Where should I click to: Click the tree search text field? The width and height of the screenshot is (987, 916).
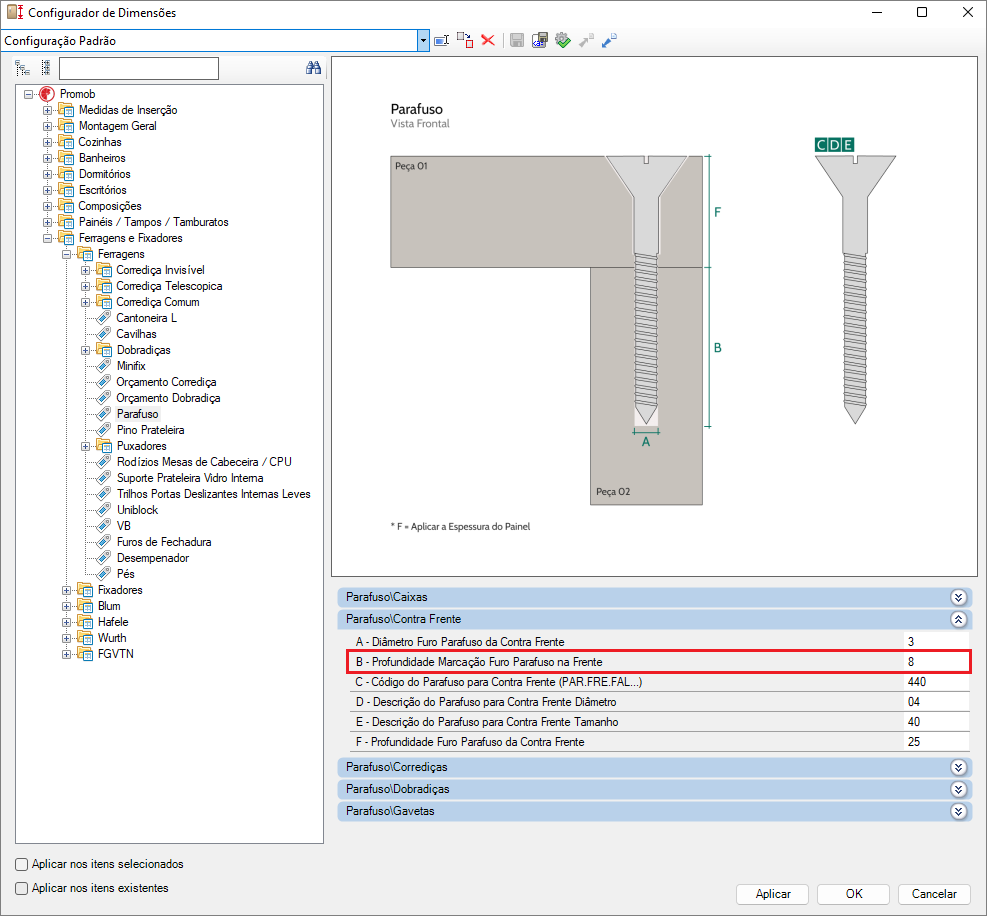(138, 68)
